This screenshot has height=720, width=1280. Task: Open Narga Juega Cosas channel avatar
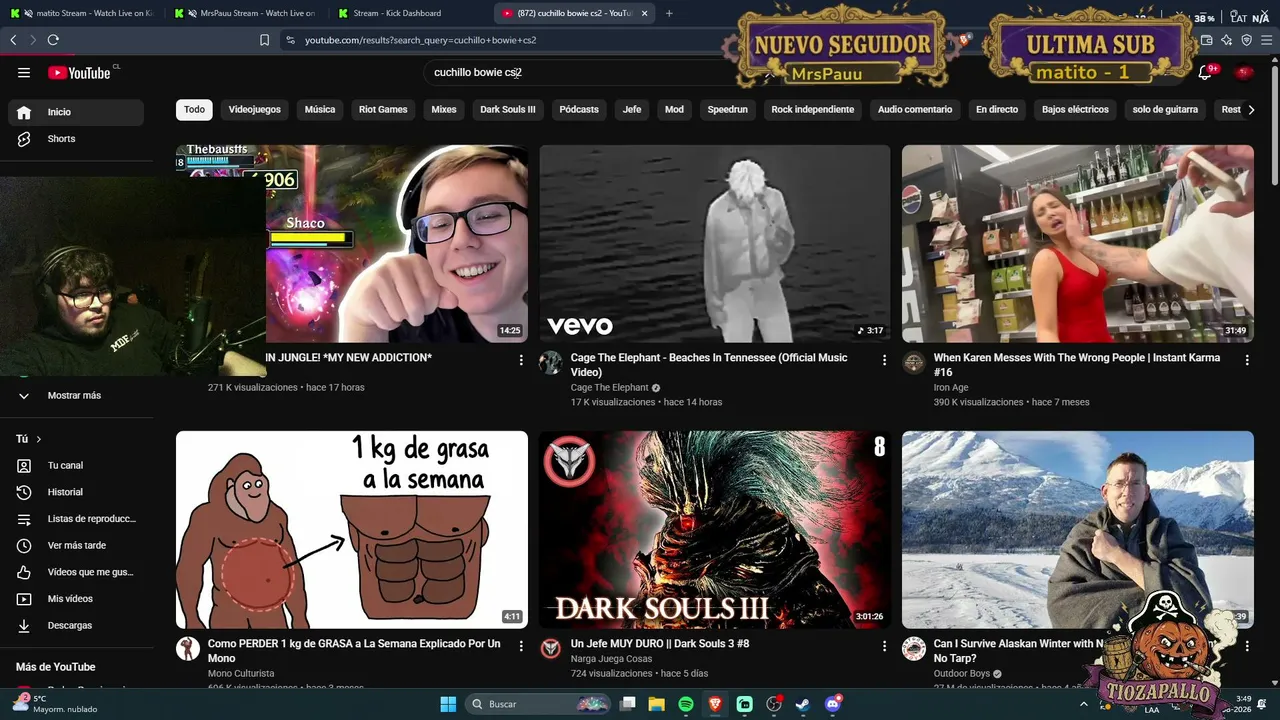pos(551,649)
